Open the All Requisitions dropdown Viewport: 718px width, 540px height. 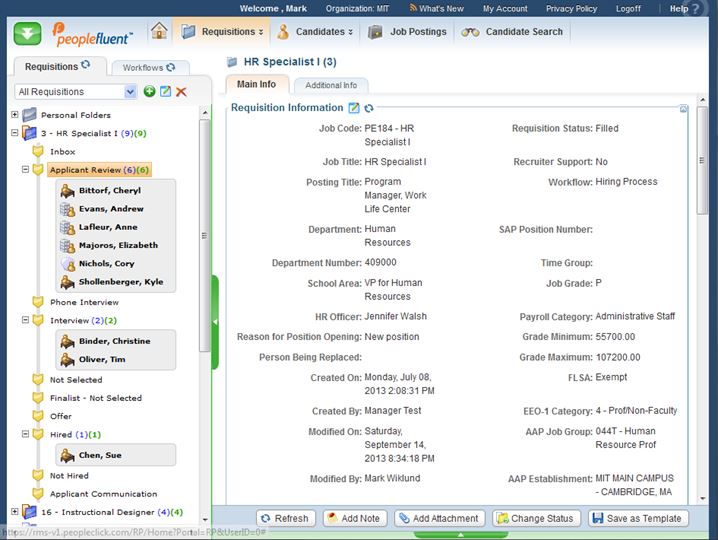(x=76, y=92)
